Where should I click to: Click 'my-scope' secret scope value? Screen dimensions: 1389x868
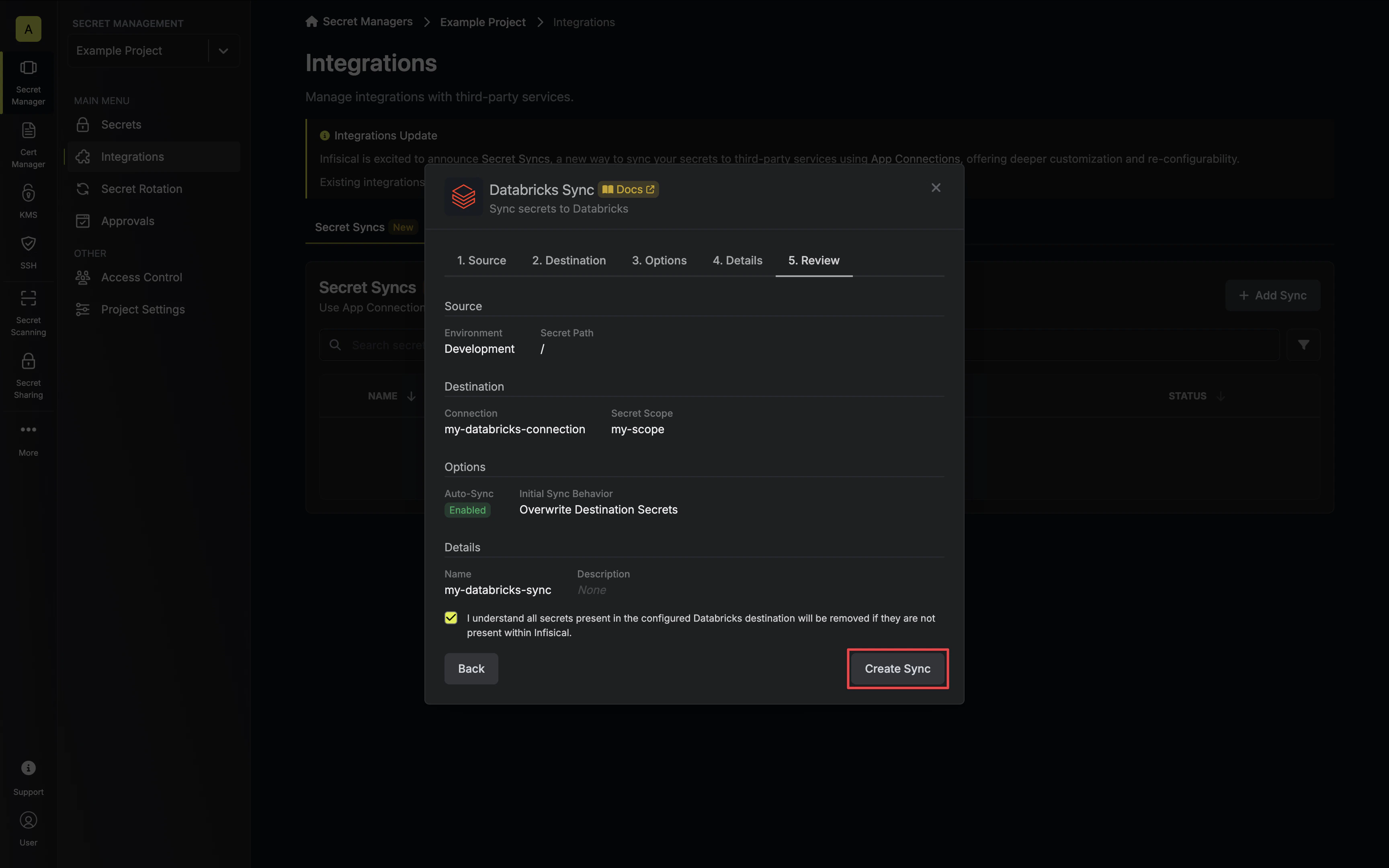pyautogui.click(x=637, y=430)
